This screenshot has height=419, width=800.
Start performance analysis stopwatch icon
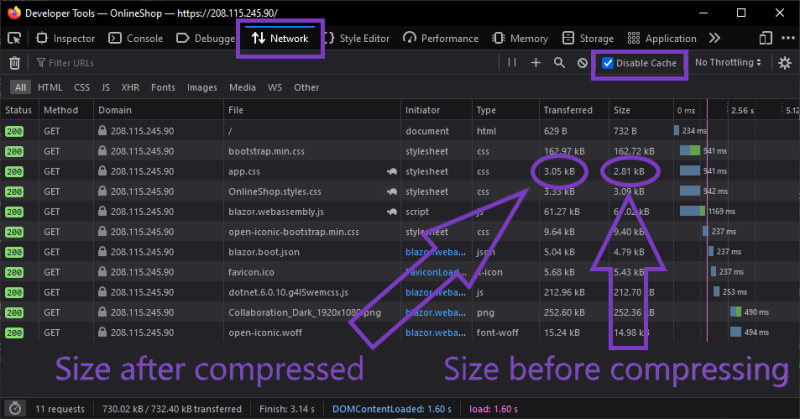(x=15, y=408)
